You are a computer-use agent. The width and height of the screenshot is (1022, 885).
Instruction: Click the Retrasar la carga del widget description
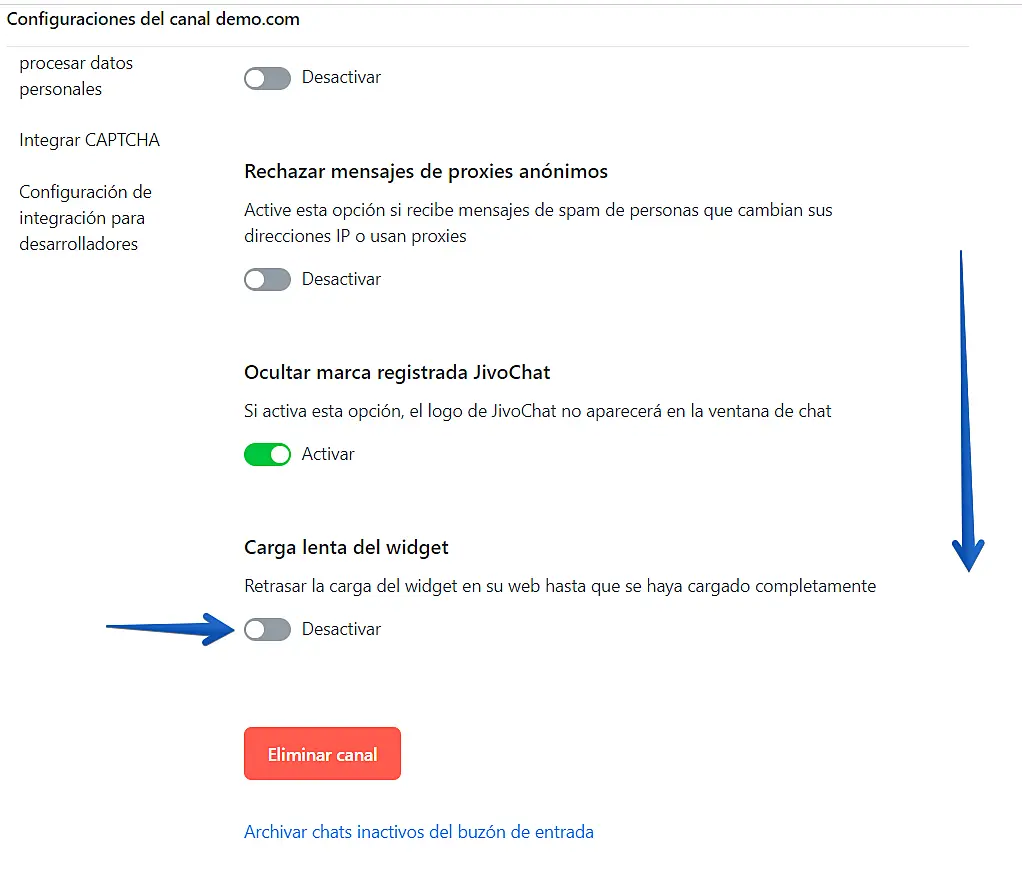pos(560,586)
